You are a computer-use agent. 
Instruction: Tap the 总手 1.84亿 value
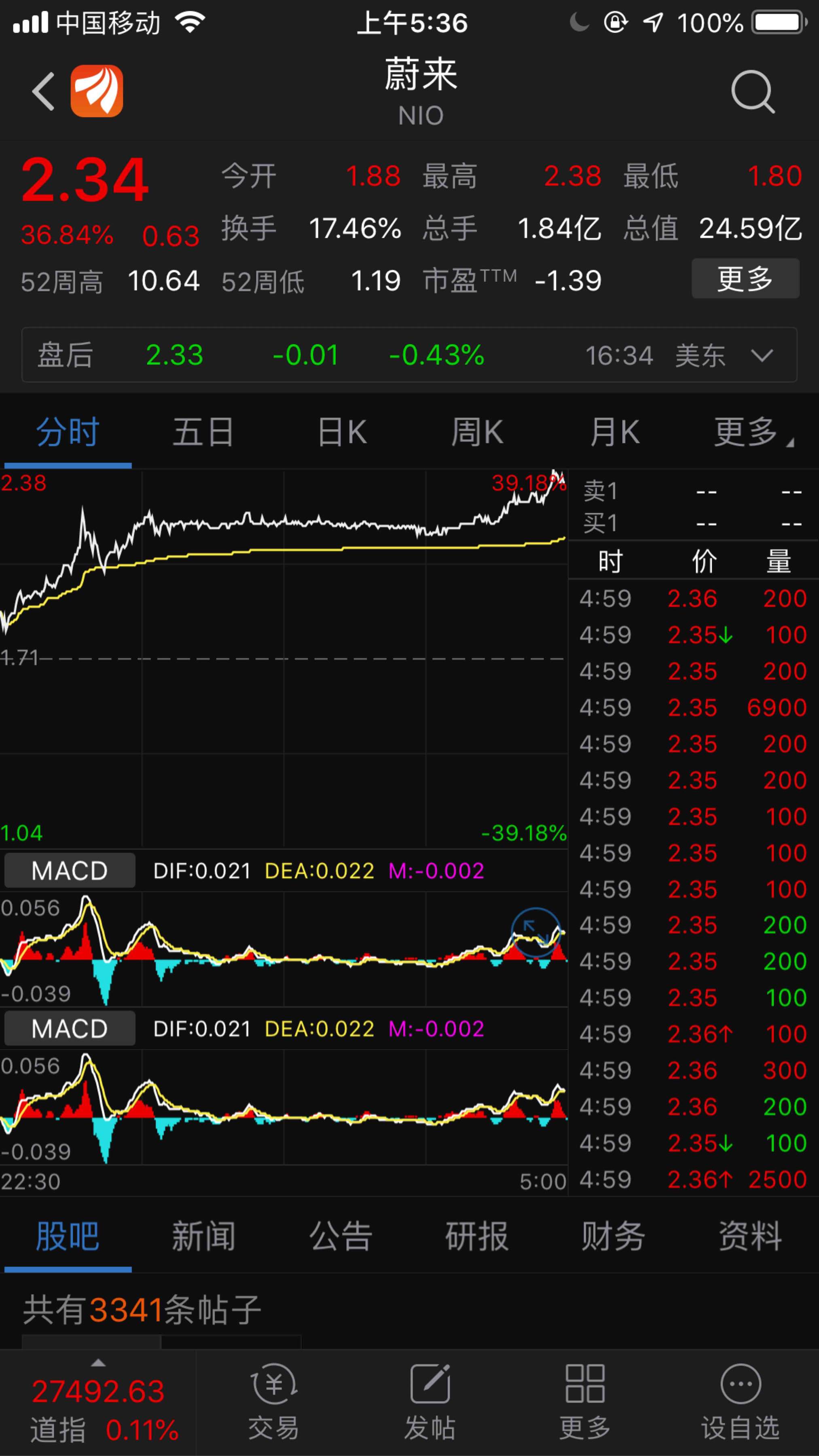tap(559, 229)
